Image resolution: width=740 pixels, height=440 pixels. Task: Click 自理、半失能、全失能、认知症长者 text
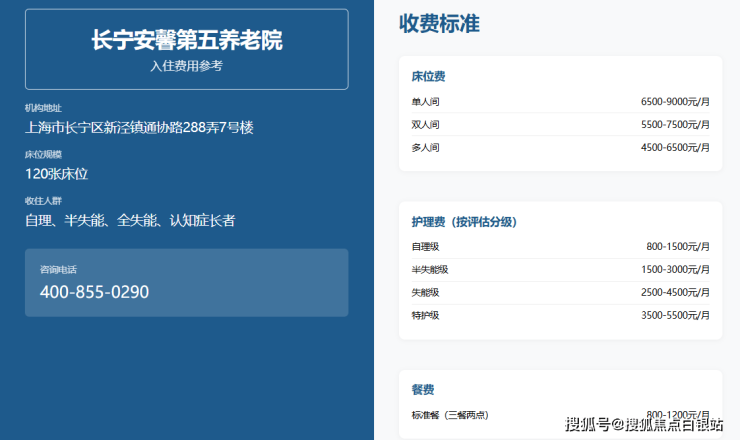(x=130, y=220)
